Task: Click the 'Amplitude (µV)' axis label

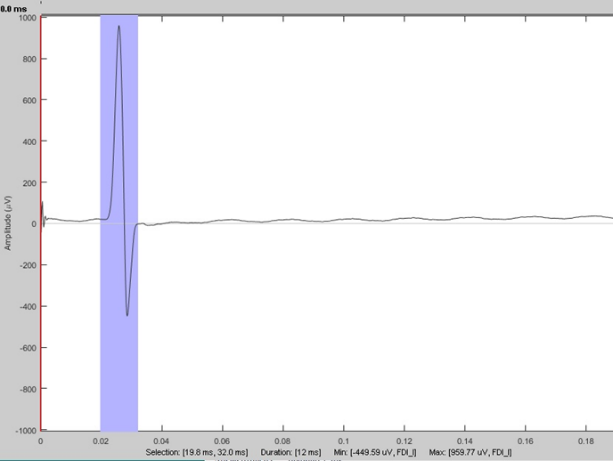Action: tap(8, 223)
